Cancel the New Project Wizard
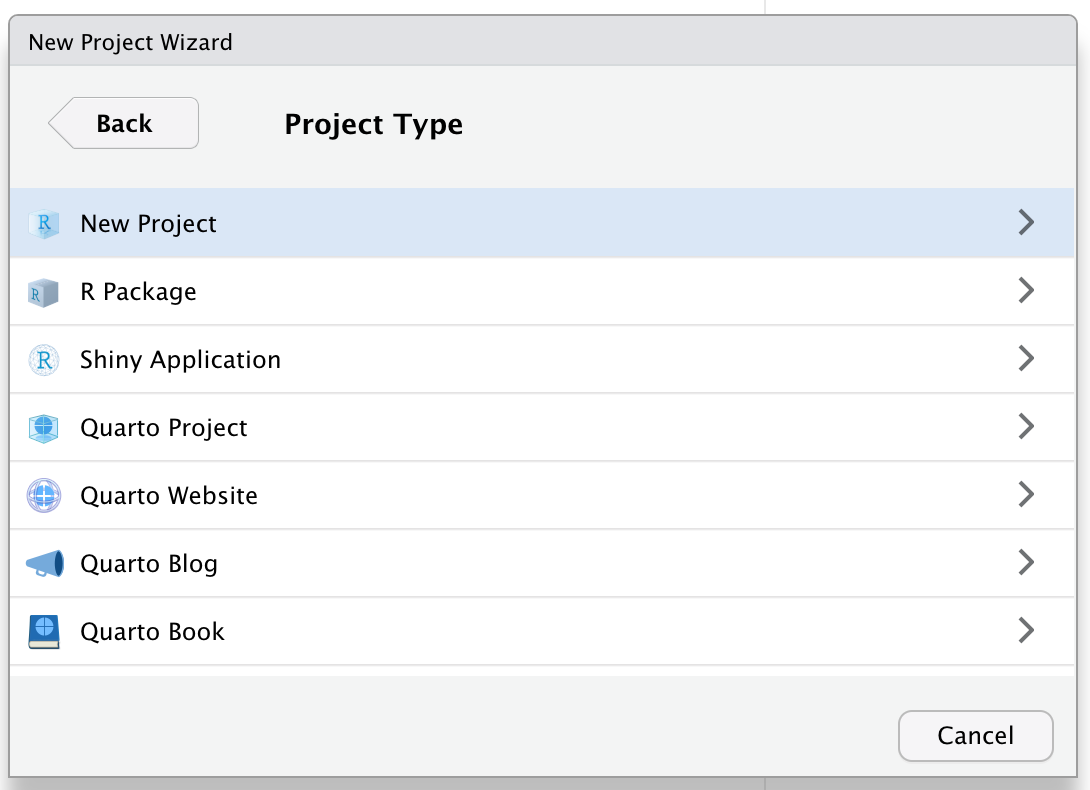Screen dimensions: 1090x790 tap(975, 736)
